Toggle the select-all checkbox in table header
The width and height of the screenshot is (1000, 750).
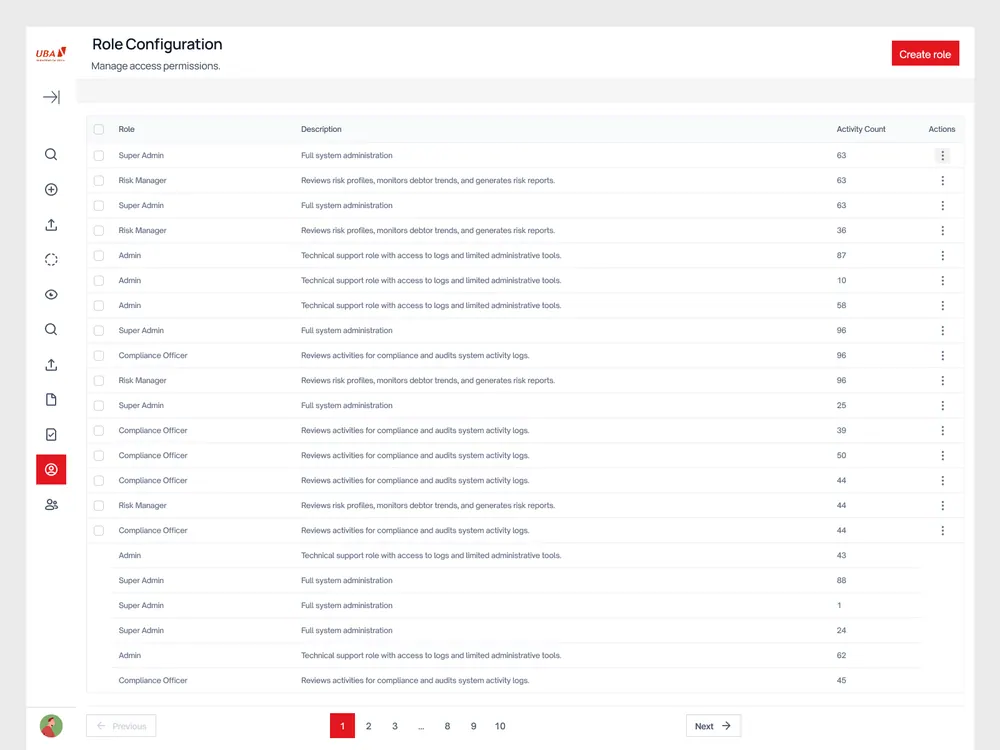[x=99, y=129]
